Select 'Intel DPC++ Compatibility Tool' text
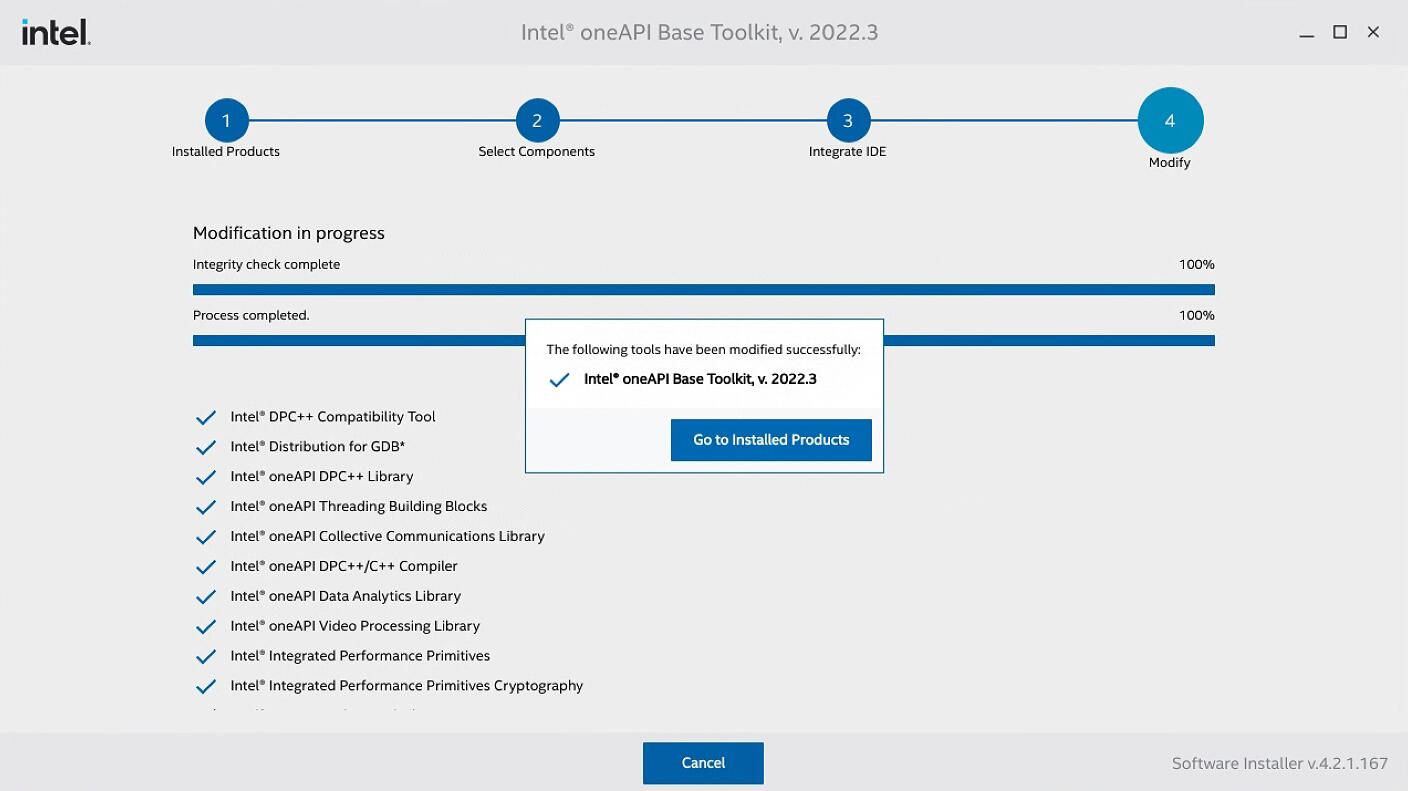 click(333, 417)
